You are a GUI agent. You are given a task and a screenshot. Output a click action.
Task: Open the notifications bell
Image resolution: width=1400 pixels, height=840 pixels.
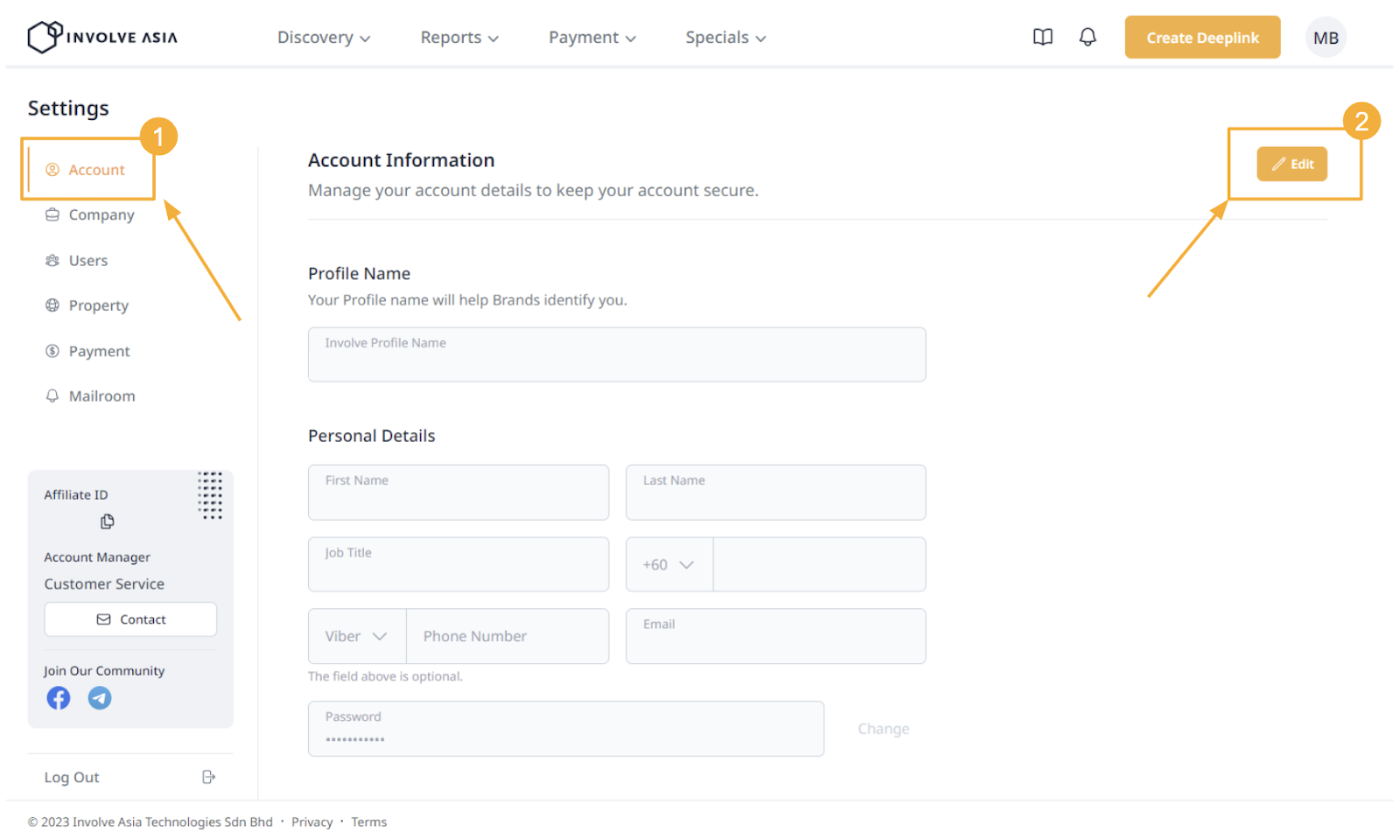pyautogui.click(x=1087, y=37)
